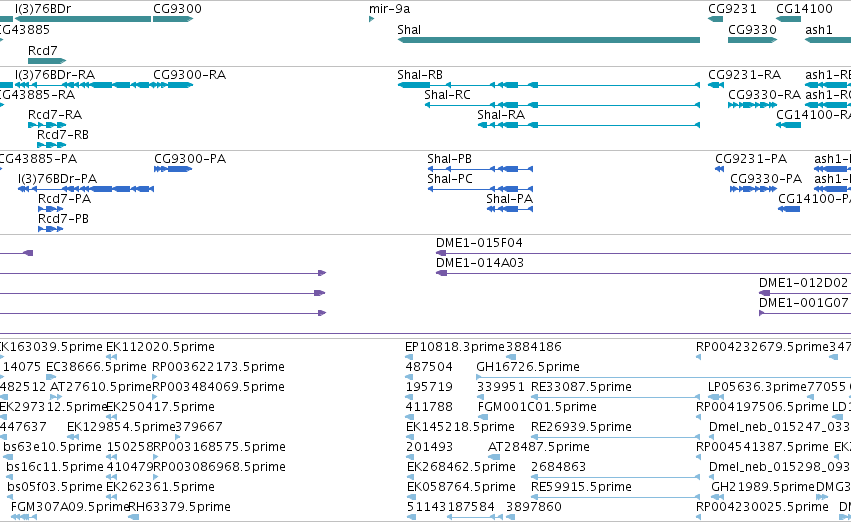
Task: Click the Shal gene bar in gene track
Action: point(549,40)
